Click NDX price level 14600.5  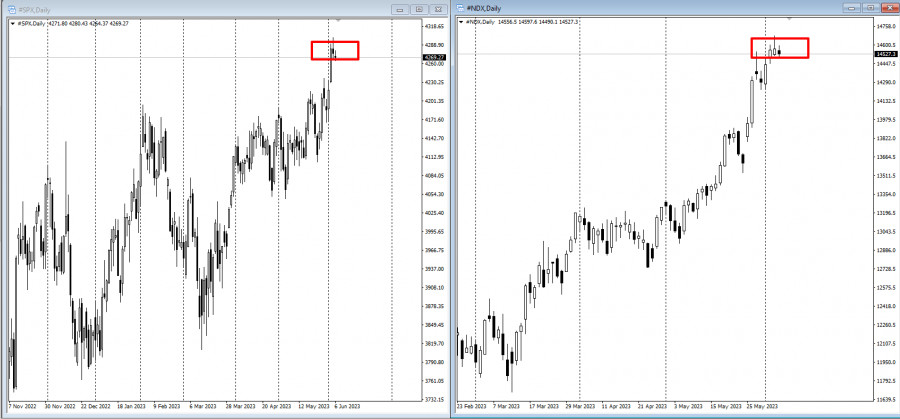(887, 44)
